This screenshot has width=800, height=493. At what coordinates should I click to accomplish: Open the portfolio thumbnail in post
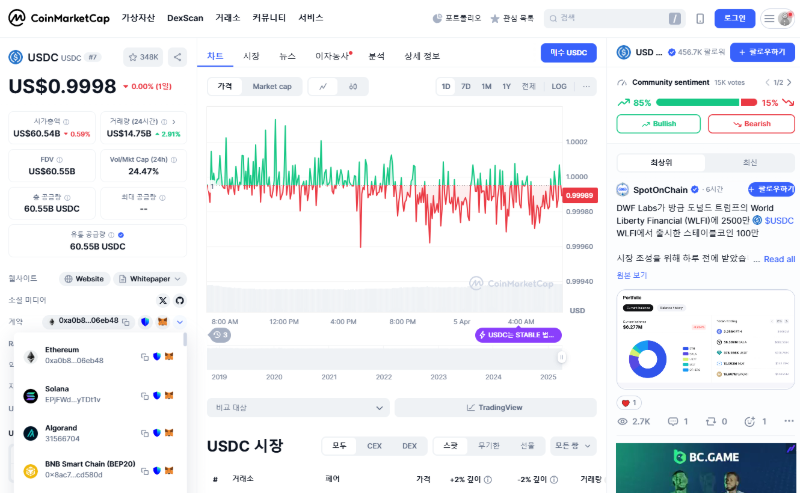(705, 340)
